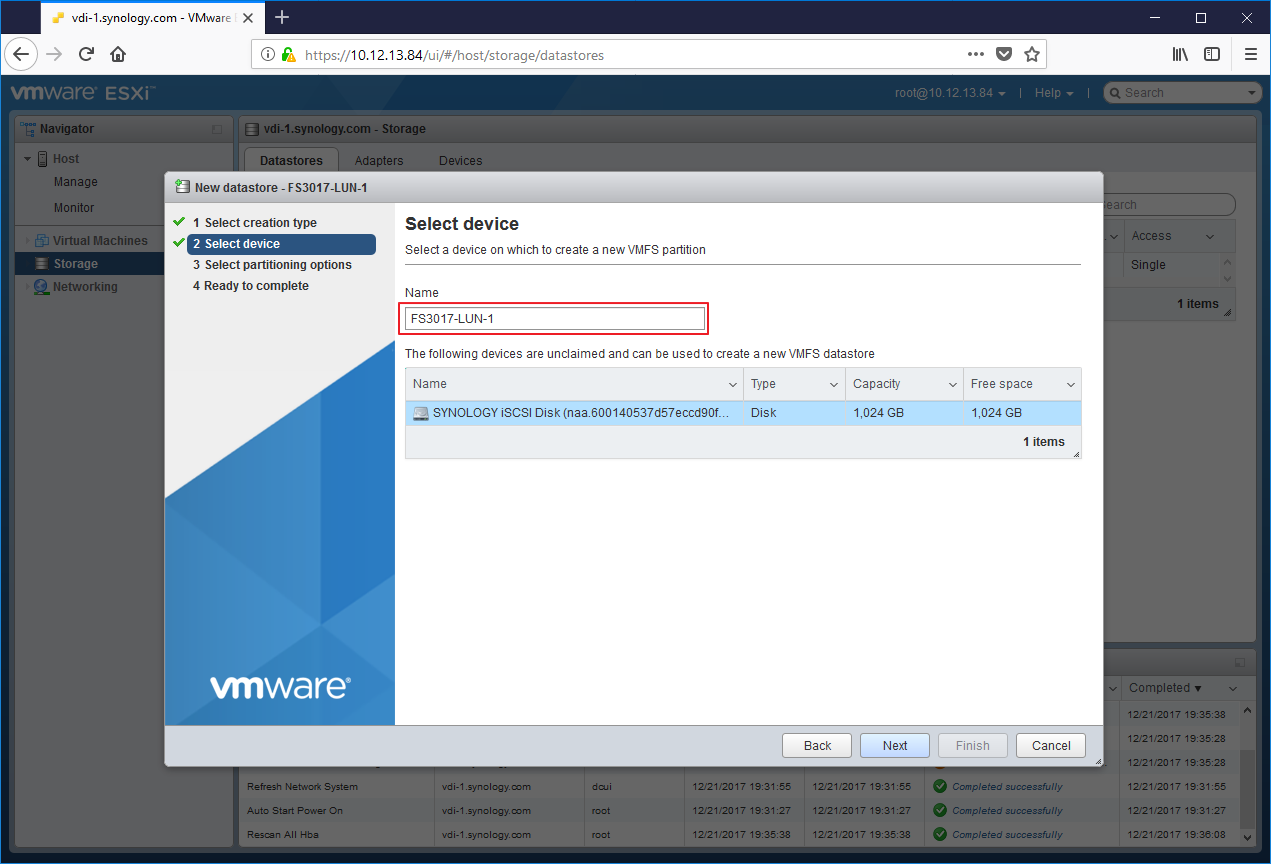Open the root@10.12.13.84 user dropdown
Viewport: 1271px width, 864px height.
(x=950, y=93)
